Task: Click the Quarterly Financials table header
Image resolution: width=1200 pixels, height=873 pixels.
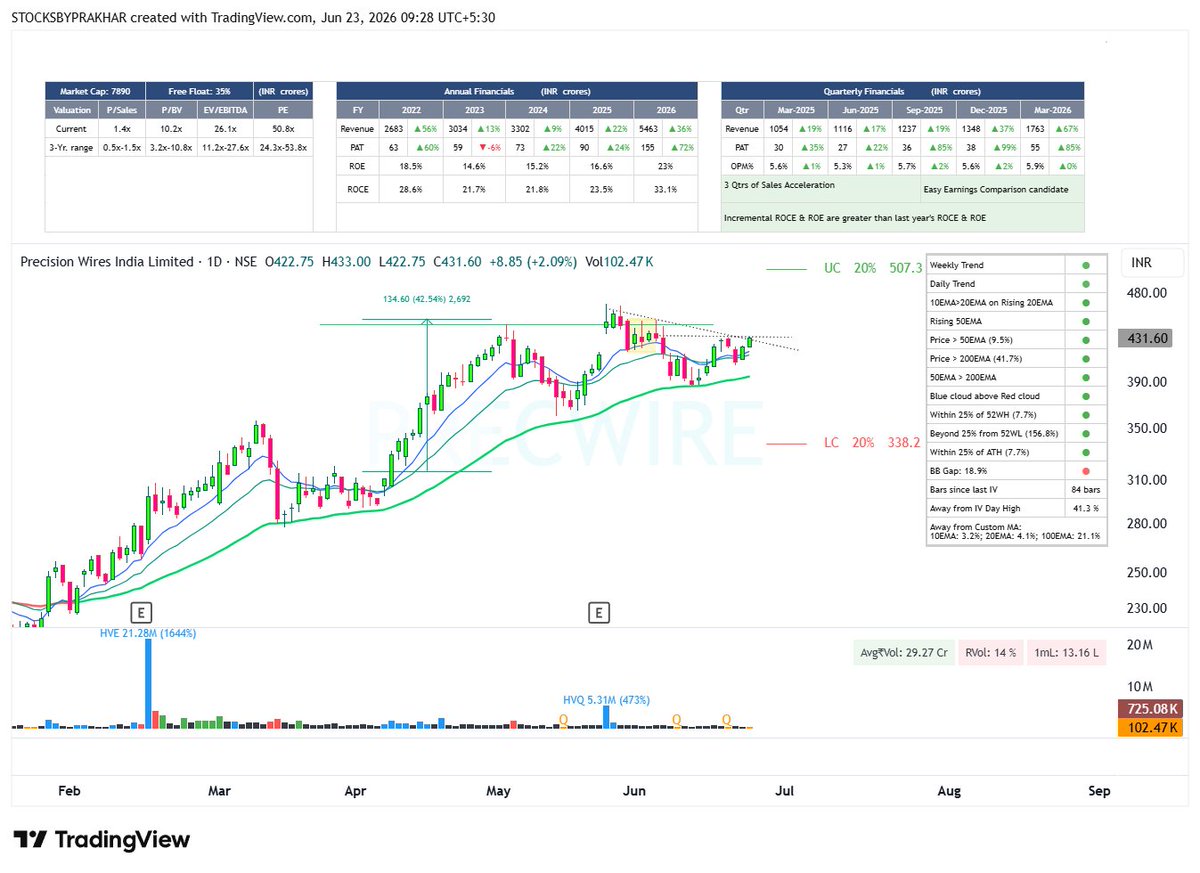Action: tap(902, 91)
